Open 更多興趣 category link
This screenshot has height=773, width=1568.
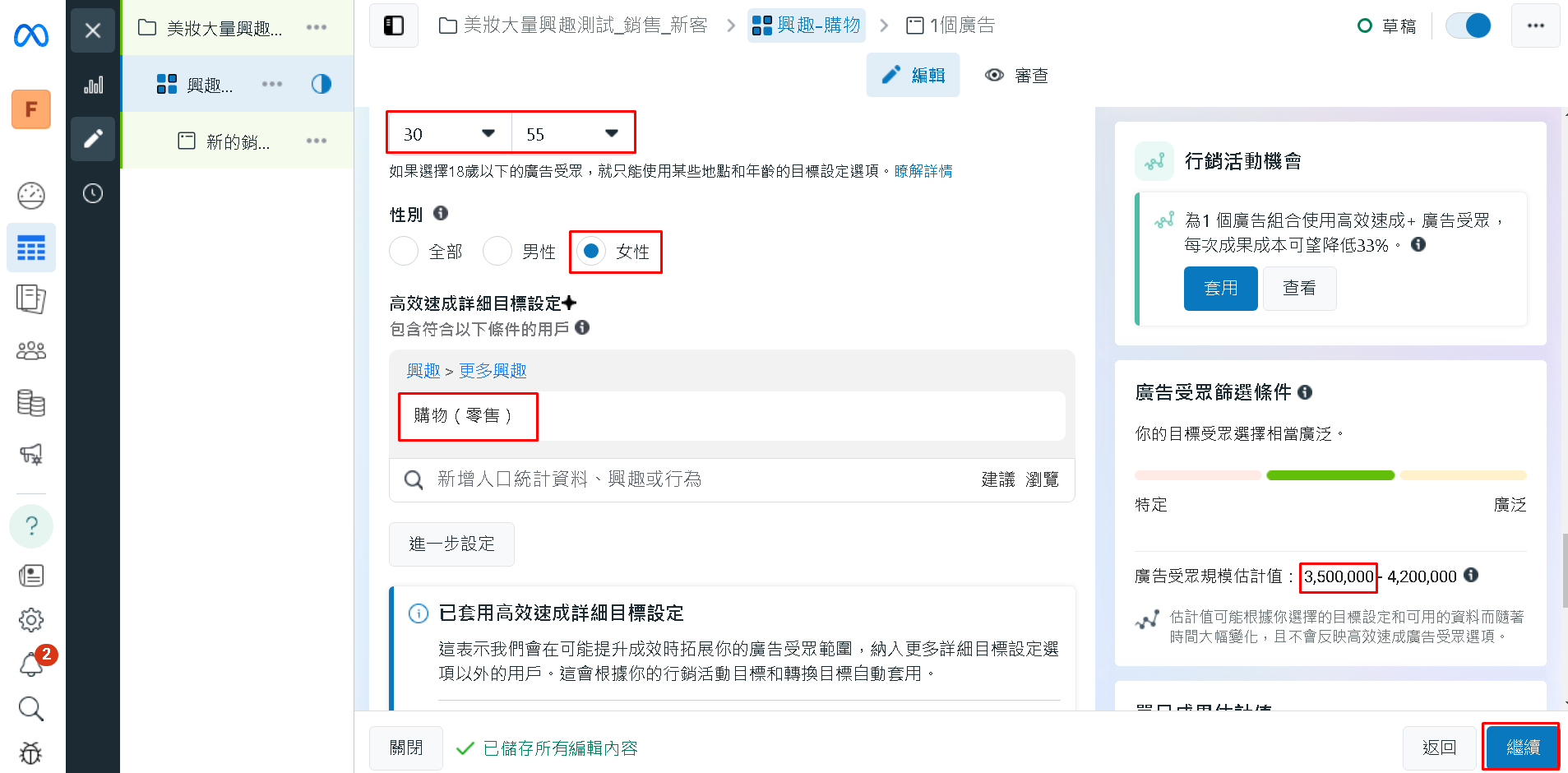point(493,371)
